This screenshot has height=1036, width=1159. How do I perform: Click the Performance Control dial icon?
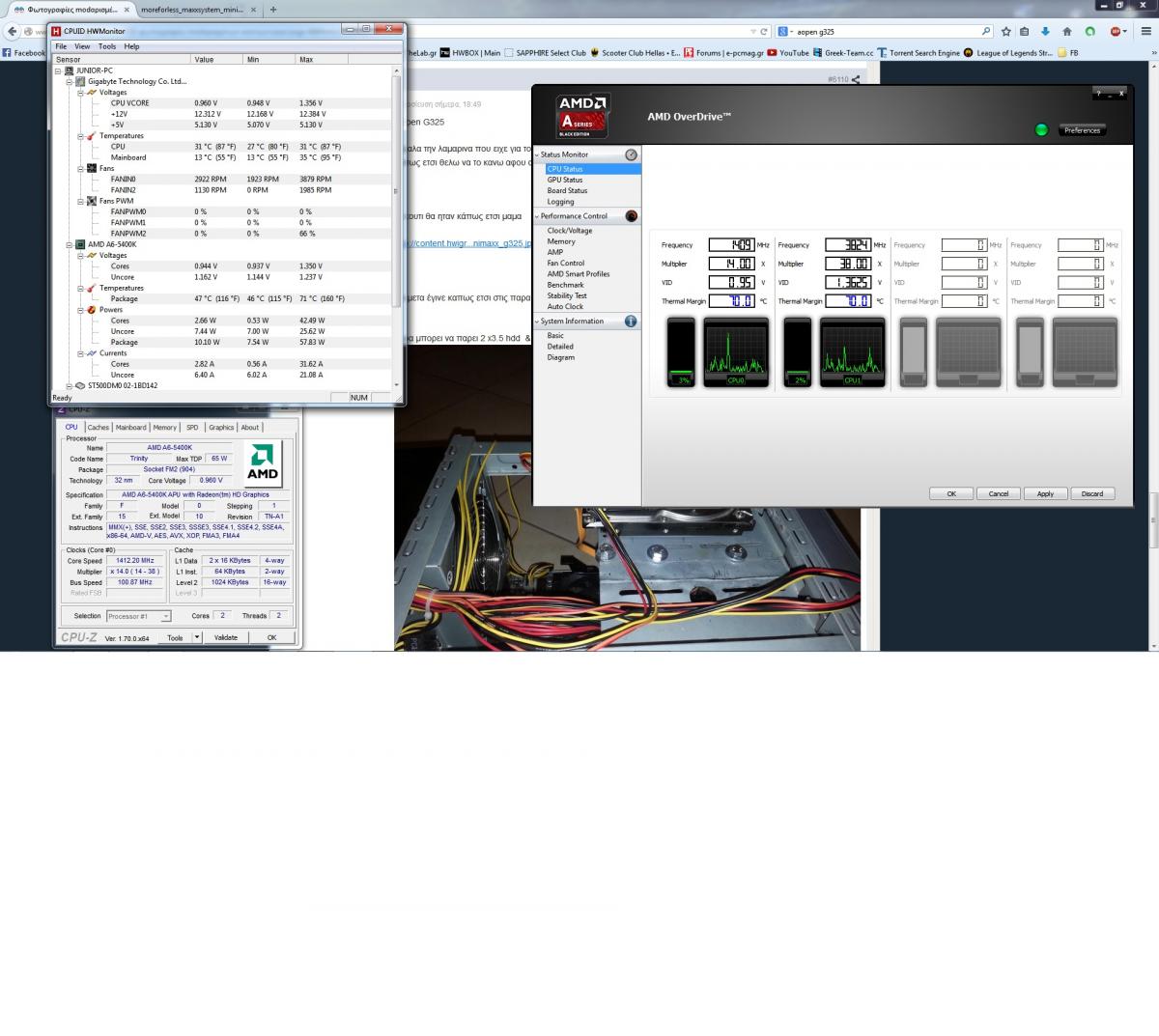tap(631, 216)
